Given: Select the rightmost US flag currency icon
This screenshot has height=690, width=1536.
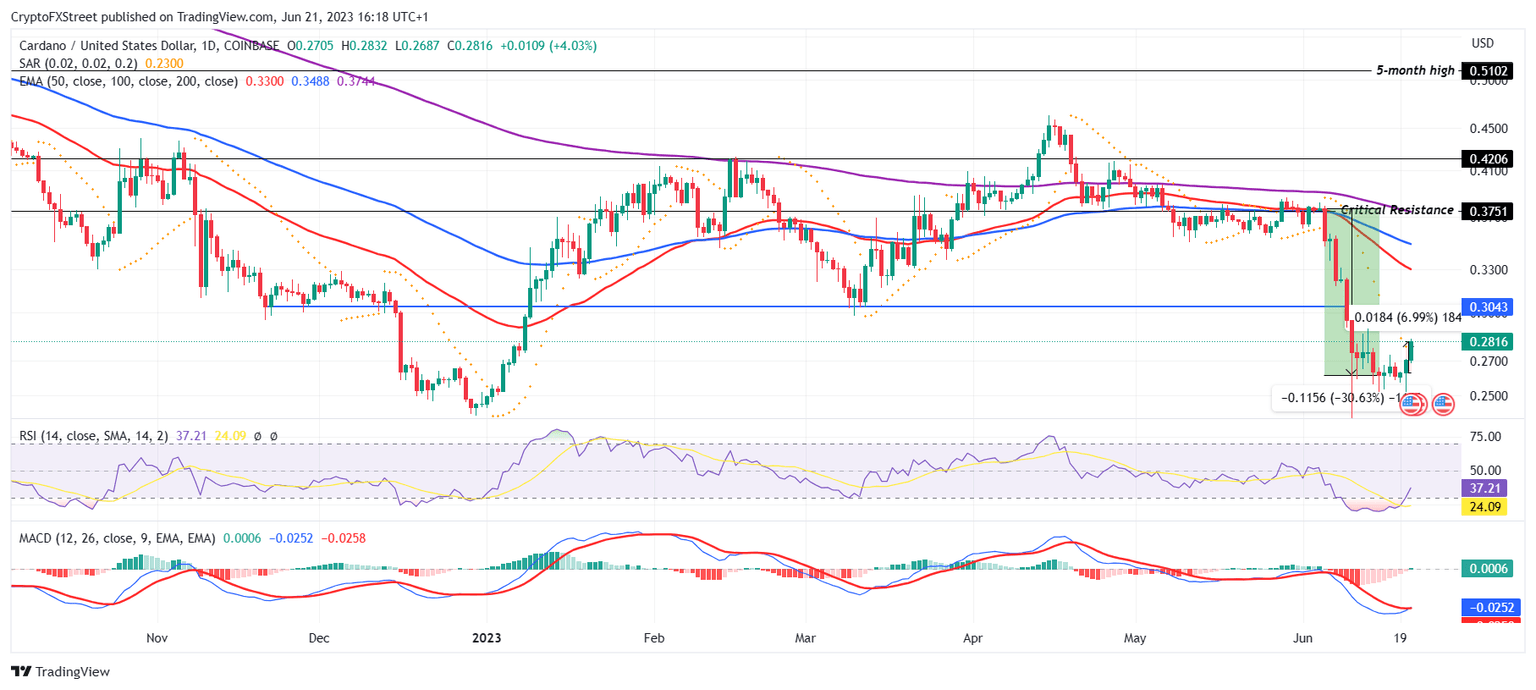Looking at the screenshot, I should click(1444, 404).
